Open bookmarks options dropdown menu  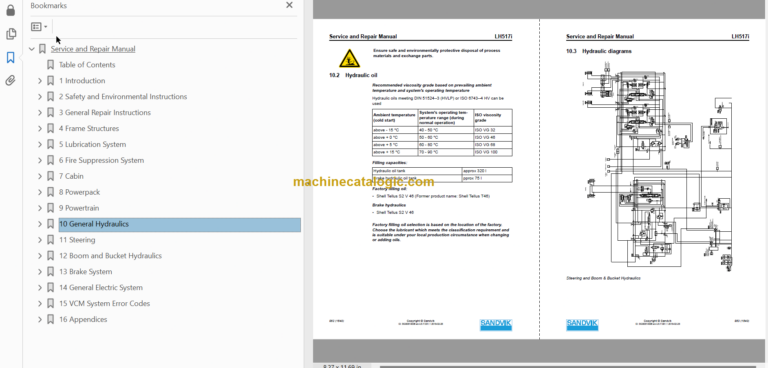39,26
